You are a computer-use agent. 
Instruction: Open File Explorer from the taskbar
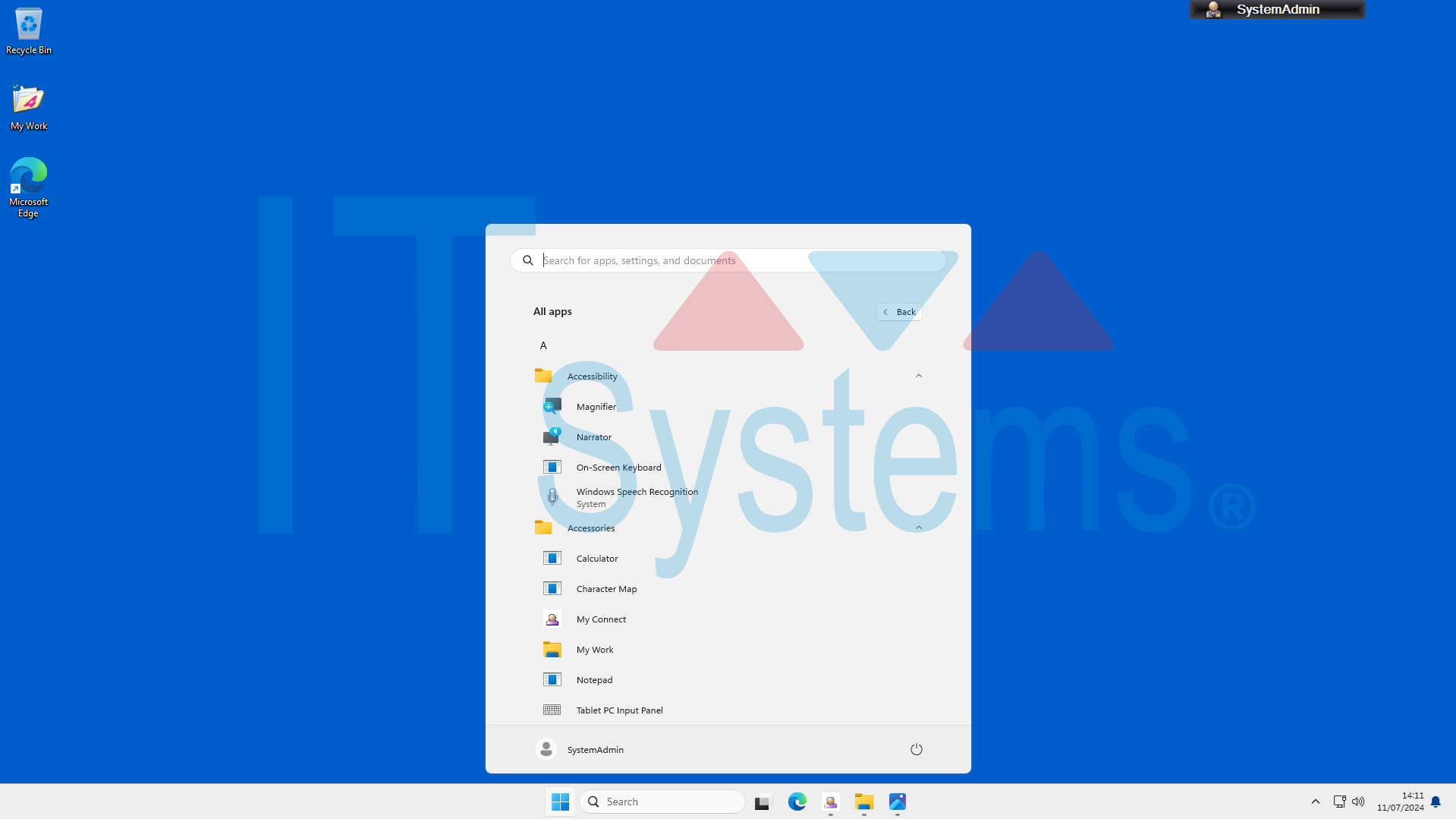click(863, 802)
